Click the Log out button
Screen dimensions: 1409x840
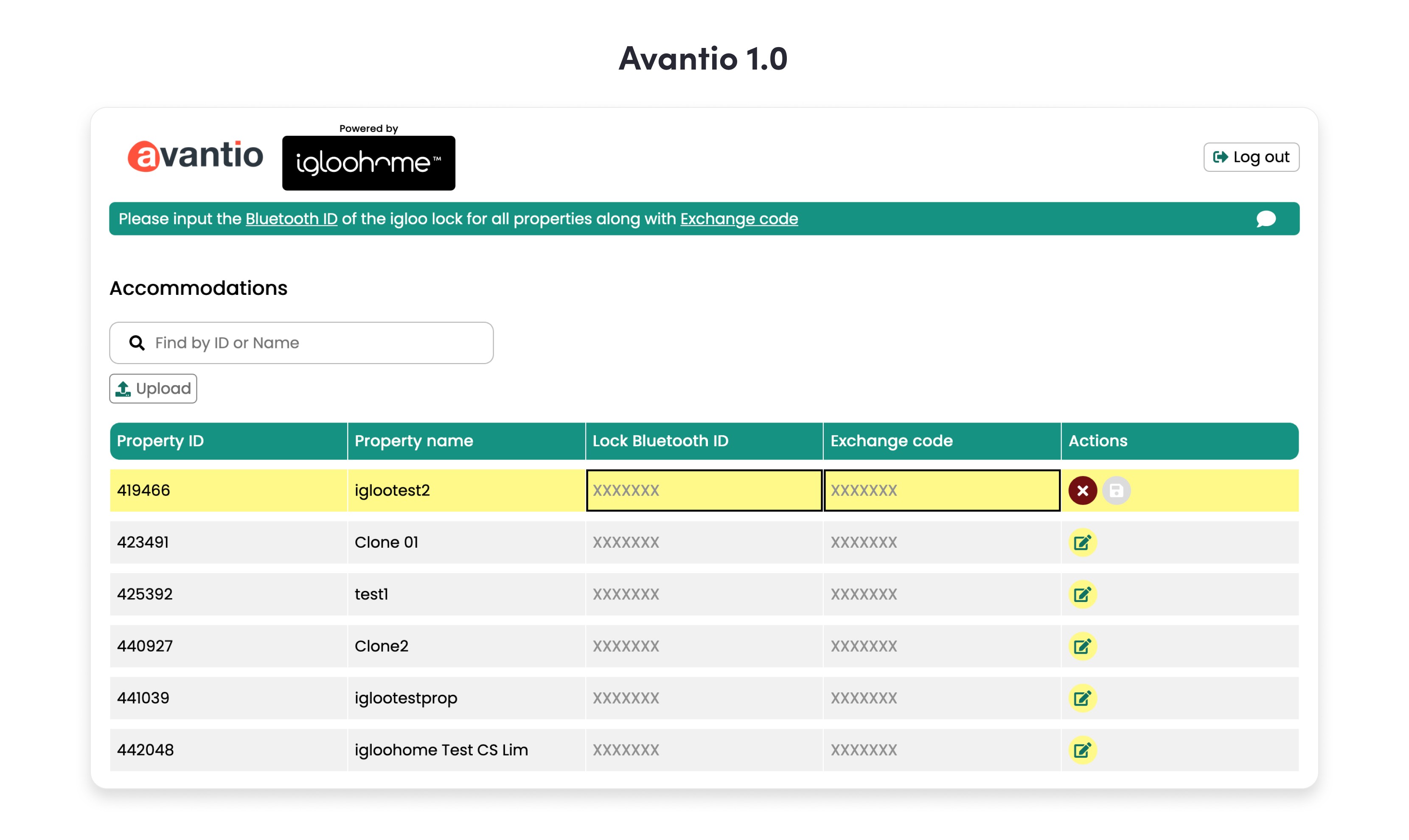tap(1251, 157)
